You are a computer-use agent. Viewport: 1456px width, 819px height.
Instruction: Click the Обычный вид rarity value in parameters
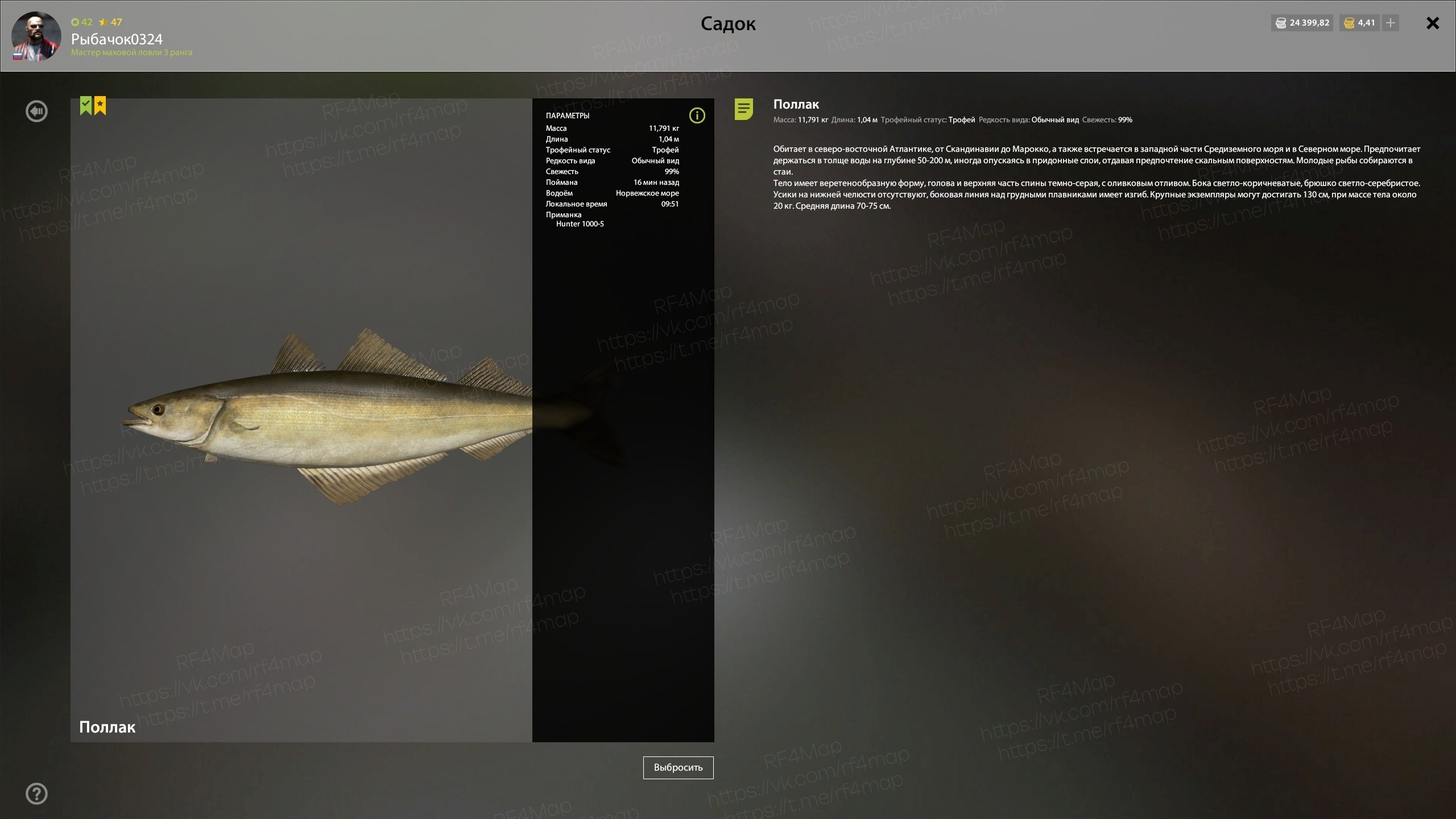[655, 161]
